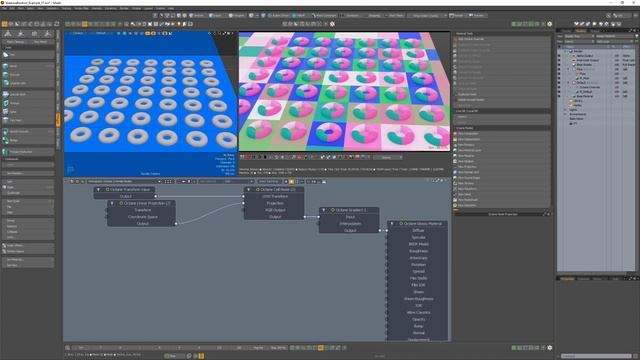Open Edit menu
640x360 pixels.
click(12, 8)
